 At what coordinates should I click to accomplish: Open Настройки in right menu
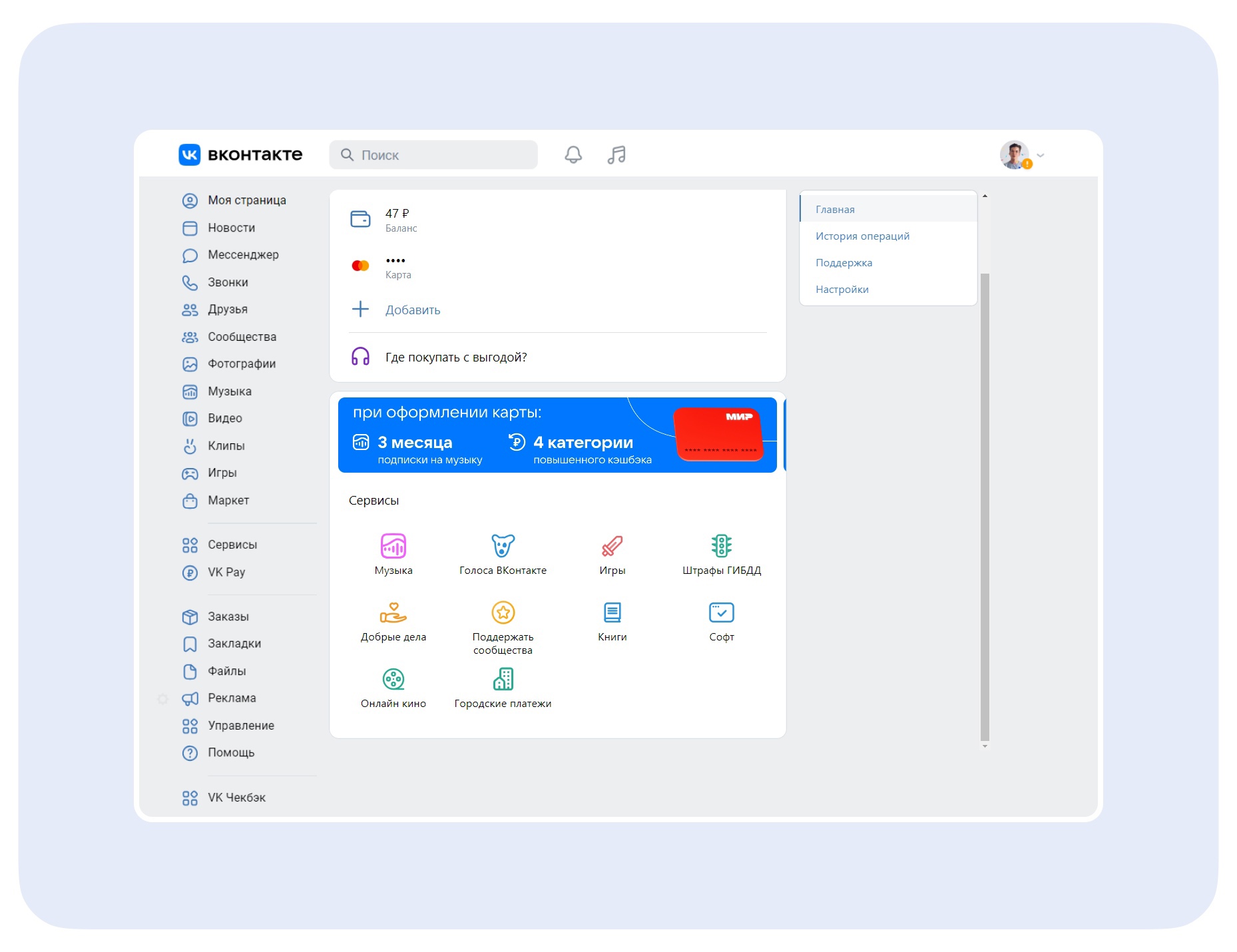888,289
